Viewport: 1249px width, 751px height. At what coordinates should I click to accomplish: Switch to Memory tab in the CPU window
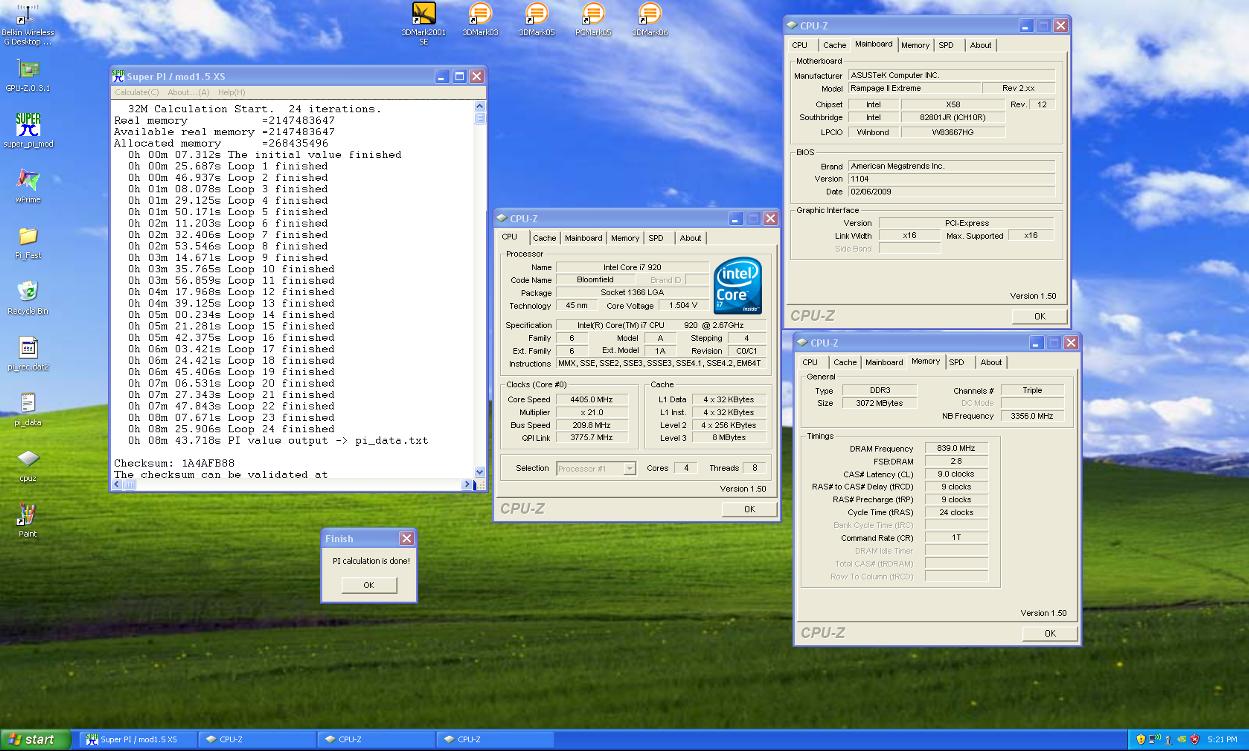point(625,238)
